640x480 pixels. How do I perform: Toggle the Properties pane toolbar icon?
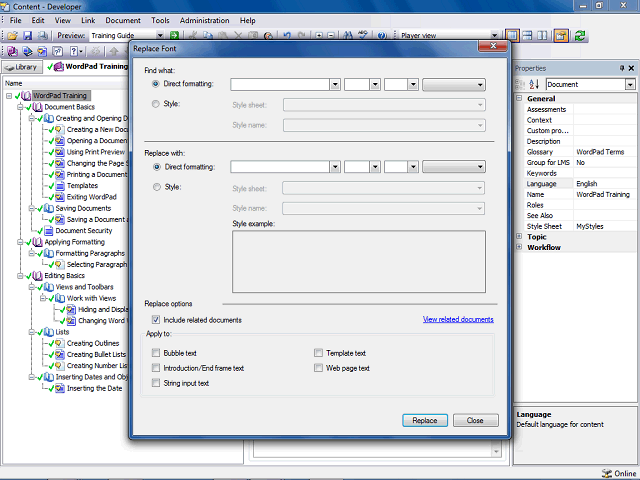tap(561, 36)
